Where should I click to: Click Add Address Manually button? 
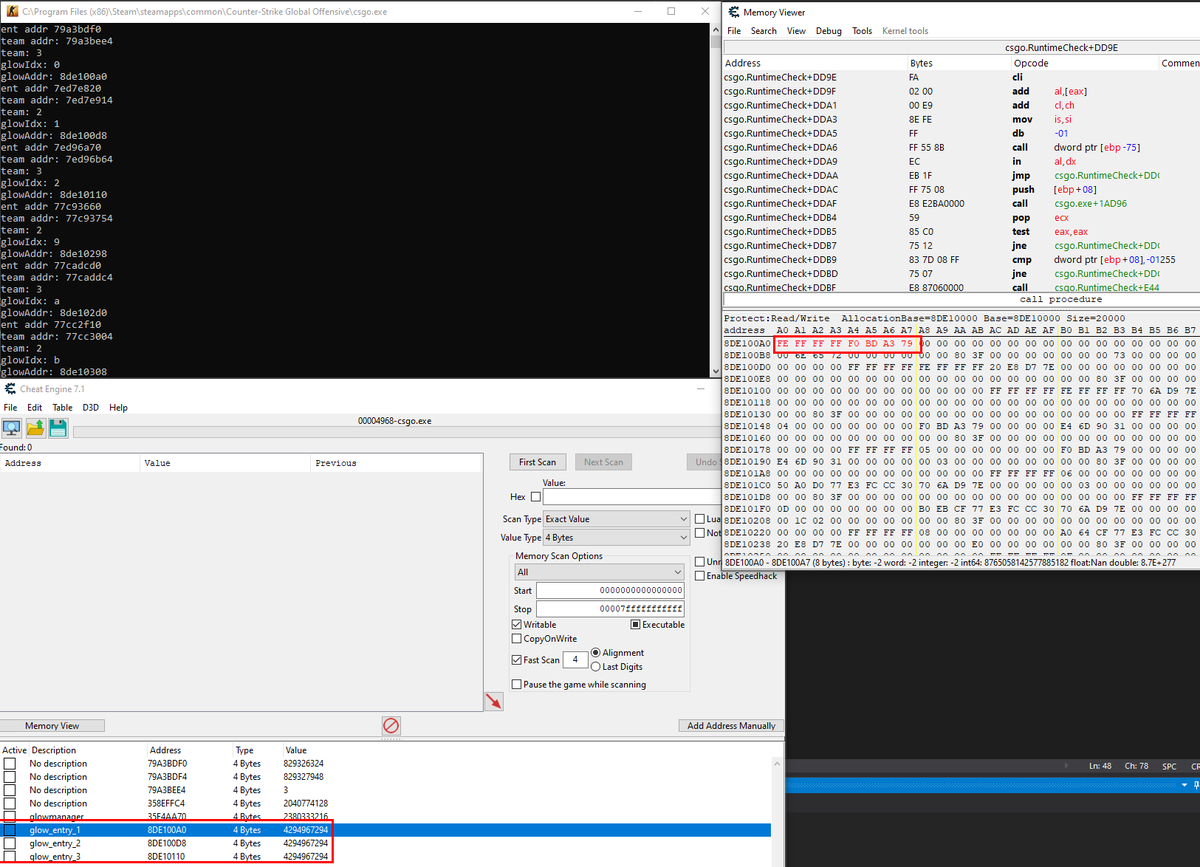732,725
